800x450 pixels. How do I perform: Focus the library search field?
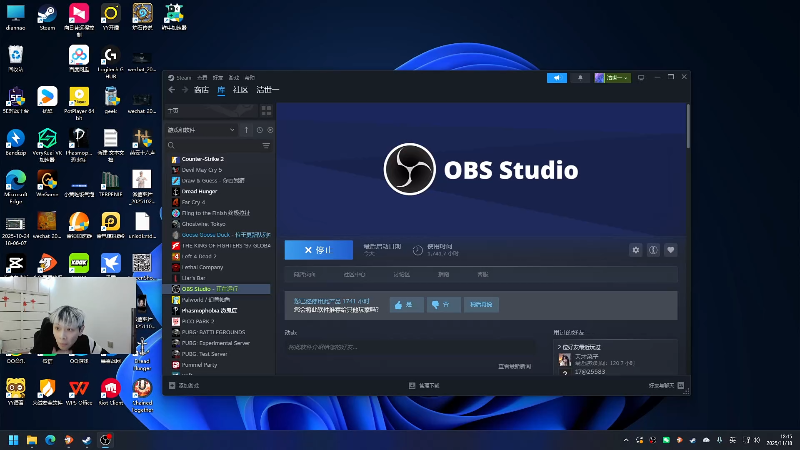coord(214,145)
